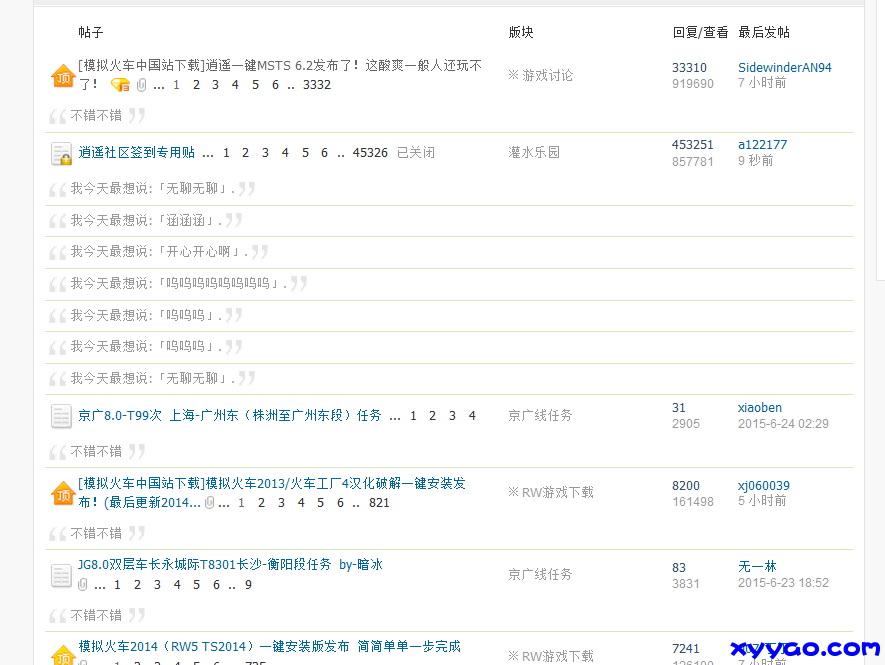The width and height of the screenshot is (885, 665).
Task: Open a122177's profile page
Action: point(762,144)
